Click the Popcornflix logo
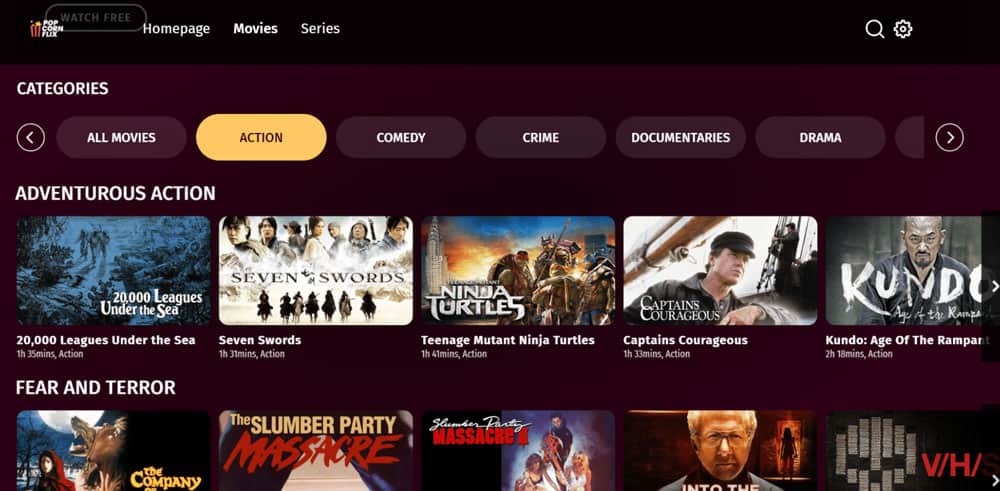 coord(47,29)
